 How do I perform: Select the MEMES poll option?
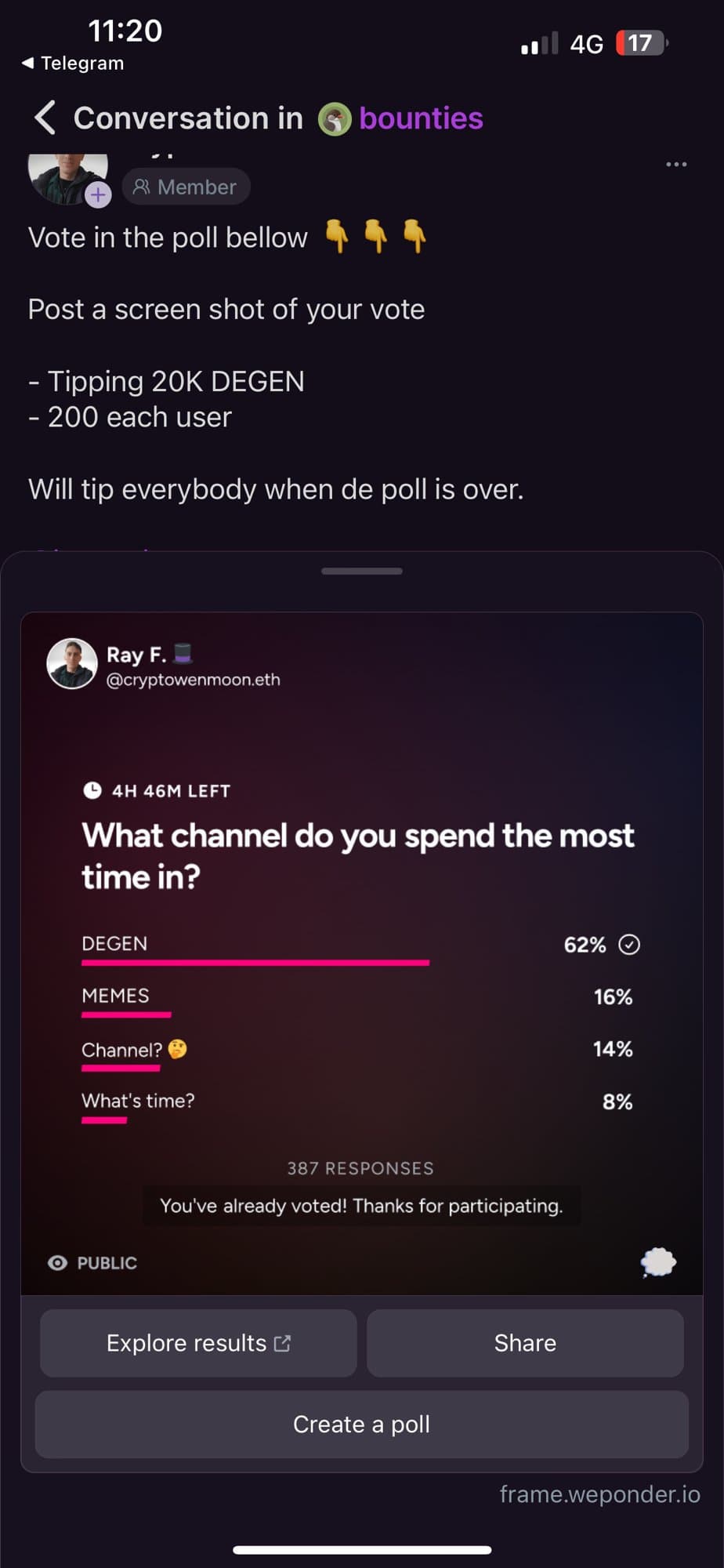pyautogui.click(x=361, y=1000)
